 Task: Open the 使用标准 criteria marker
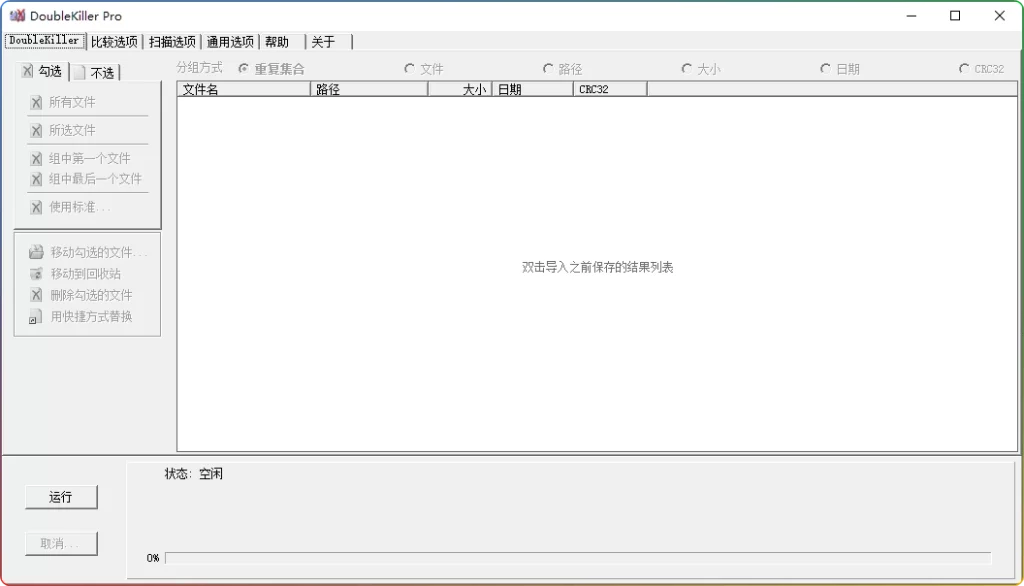click(35, 207)
